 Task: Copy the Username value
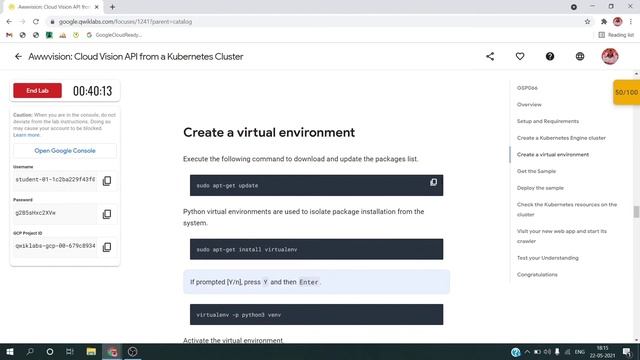[x=107, y=181]
